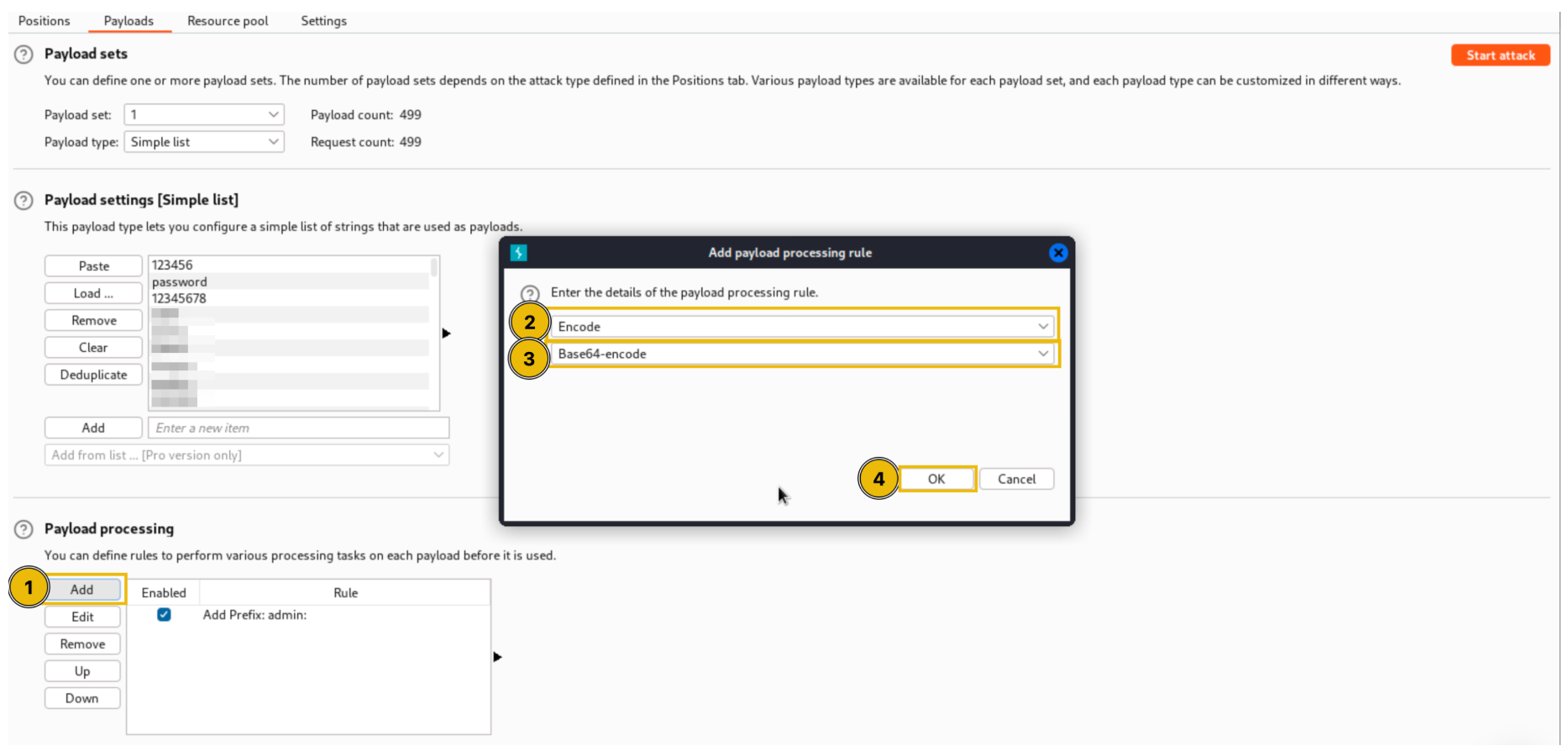Click Remove in the Payload processing section
1568x751 pixels.
(x=82, y=644)
